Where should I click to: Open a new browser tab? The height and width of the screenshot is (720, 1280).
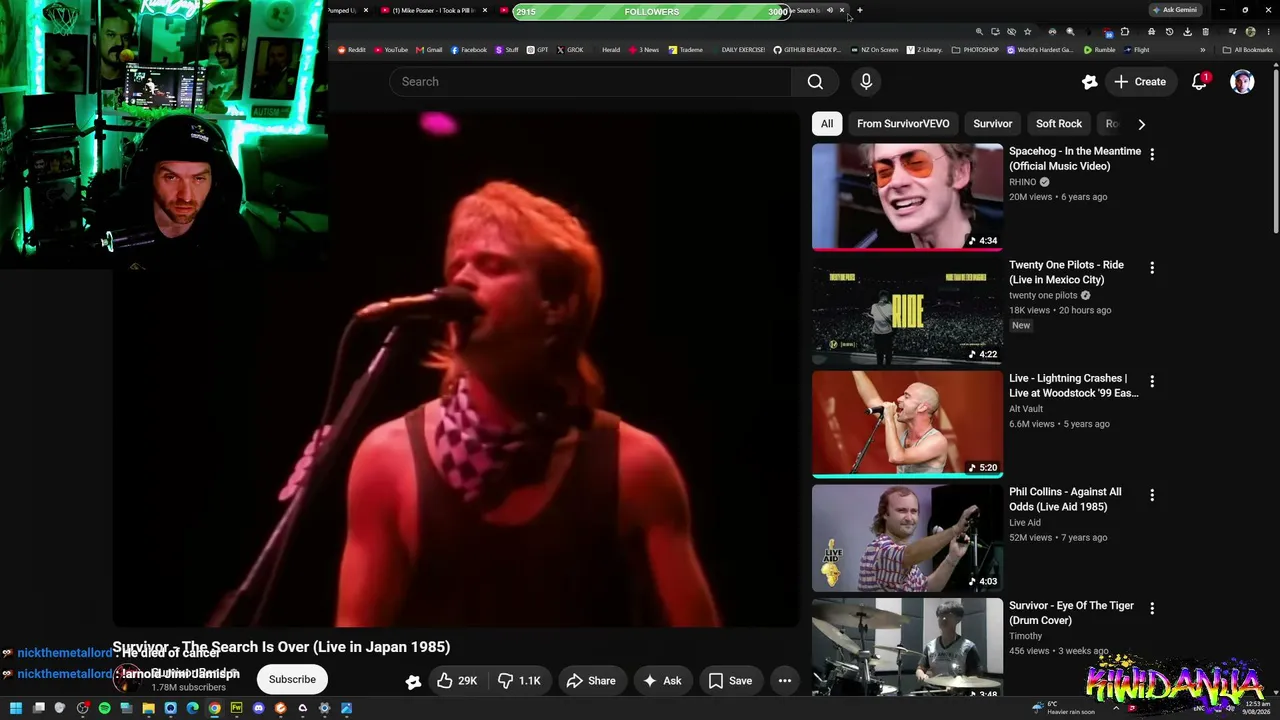click(860, 11)
